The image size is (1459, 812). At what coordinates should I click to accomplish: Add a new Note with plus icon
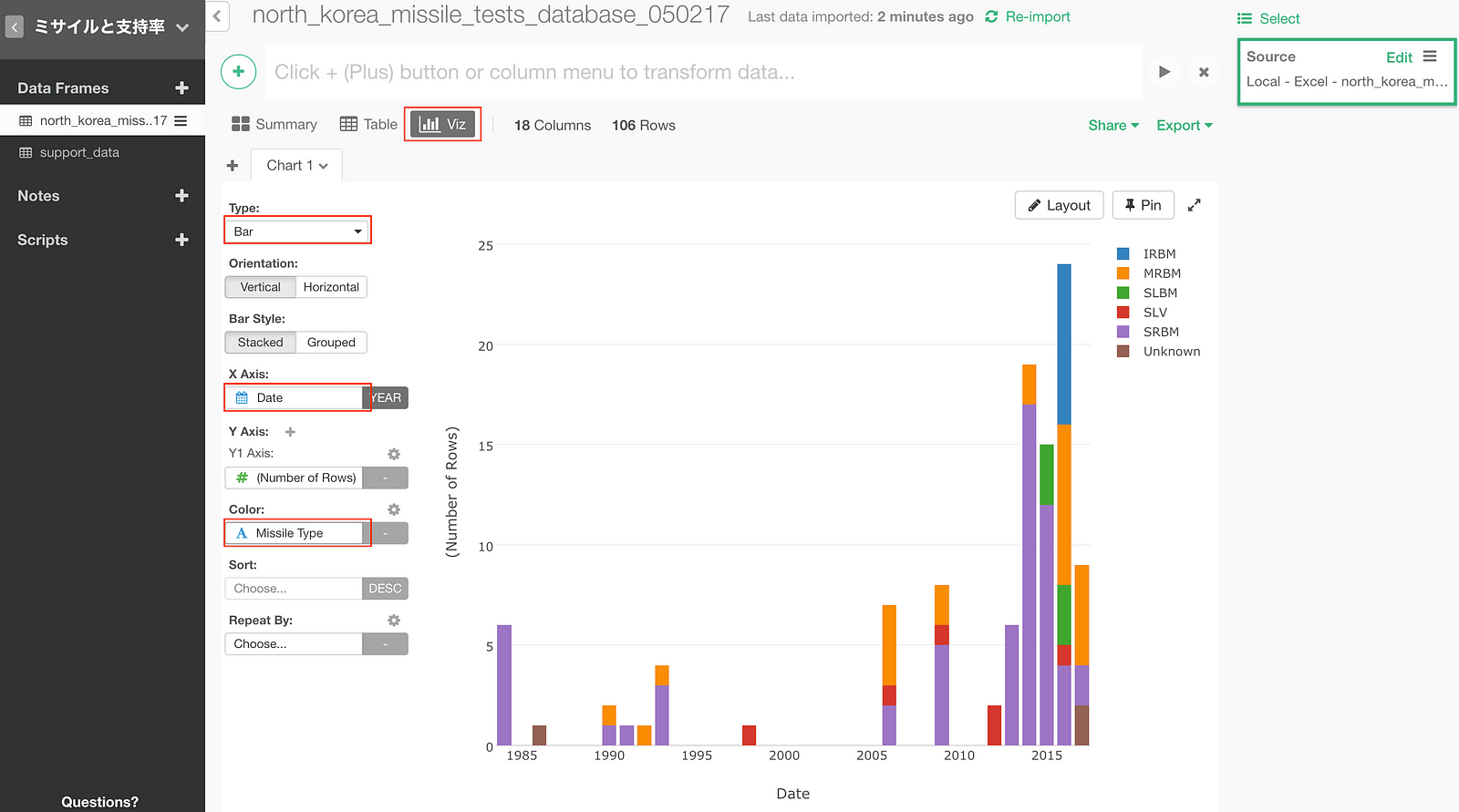coord(181,196)
